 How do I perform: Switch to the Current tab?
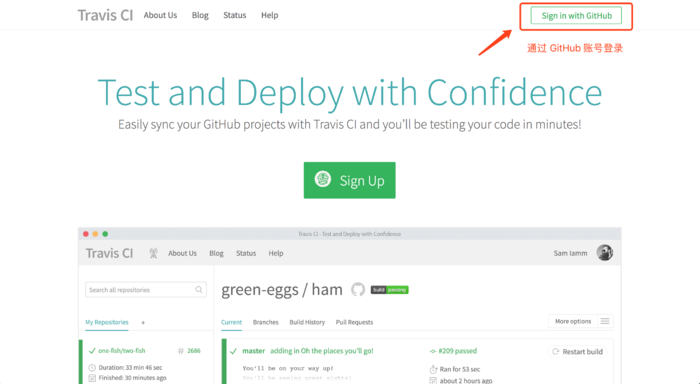pos(231,322)
